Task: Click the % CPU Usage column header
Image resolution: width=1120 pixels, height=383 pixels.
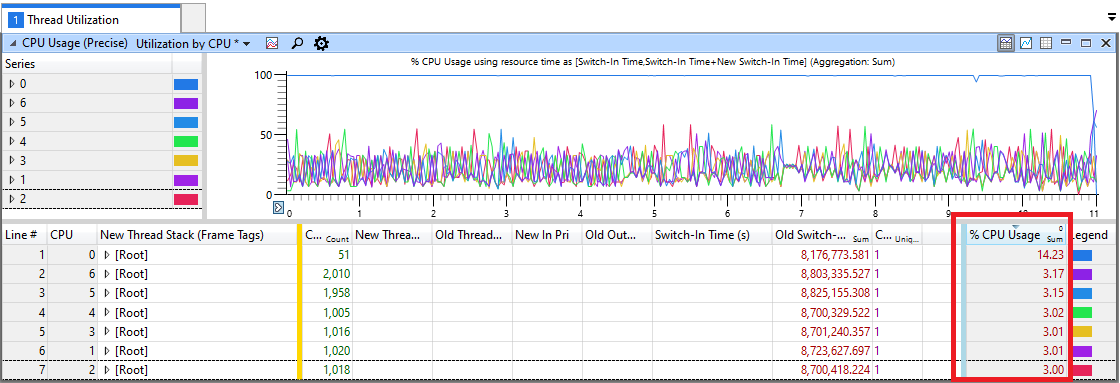Action: [1016, 235]
